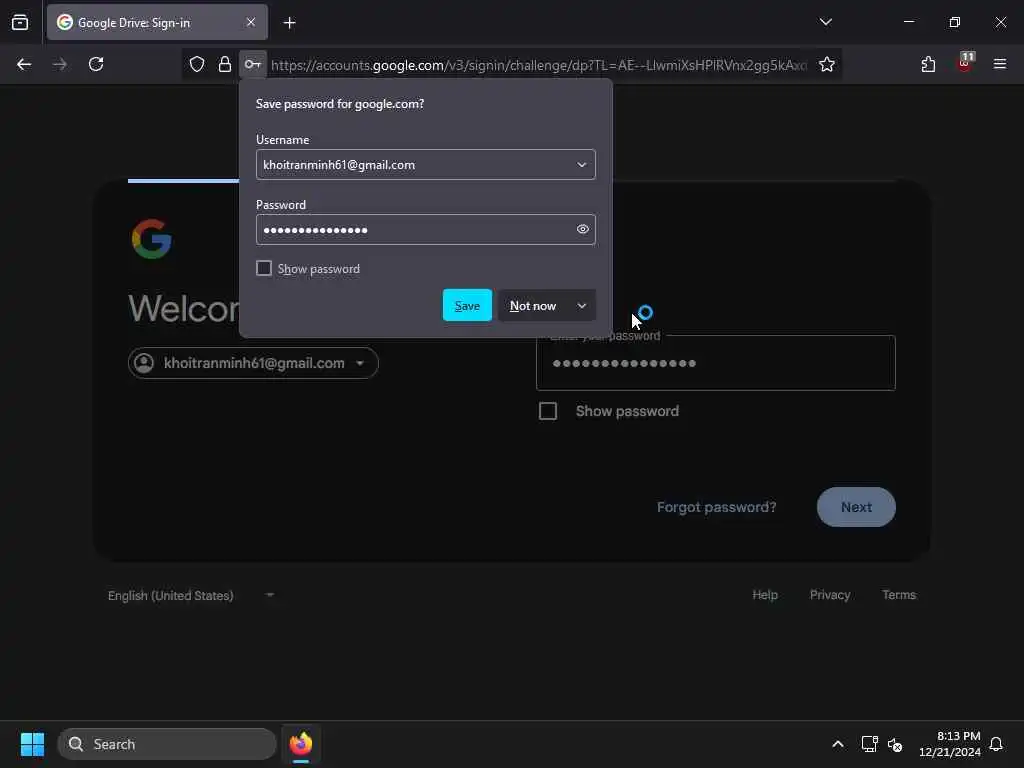Open the Privacy link in footer

point(830,594)
